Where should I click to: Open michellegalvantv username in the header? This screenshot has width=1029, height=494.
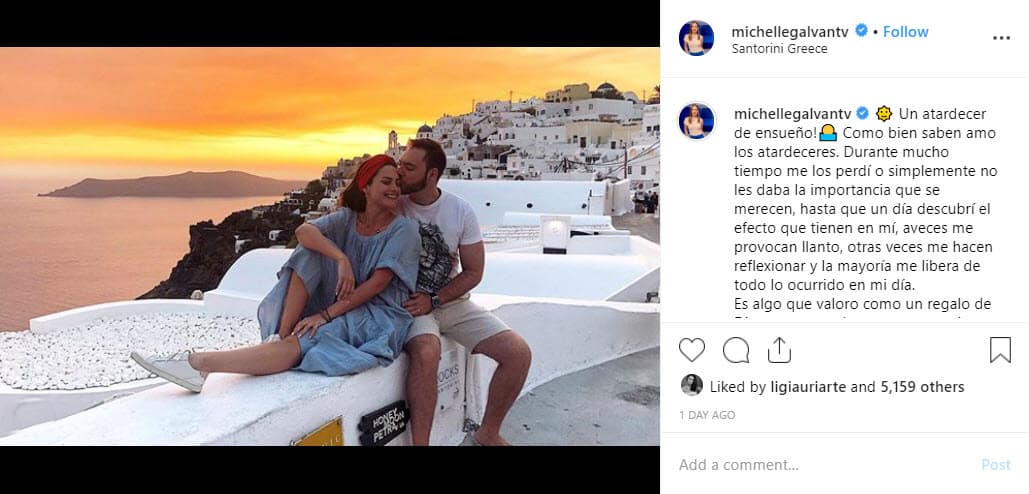coord(790,32)
